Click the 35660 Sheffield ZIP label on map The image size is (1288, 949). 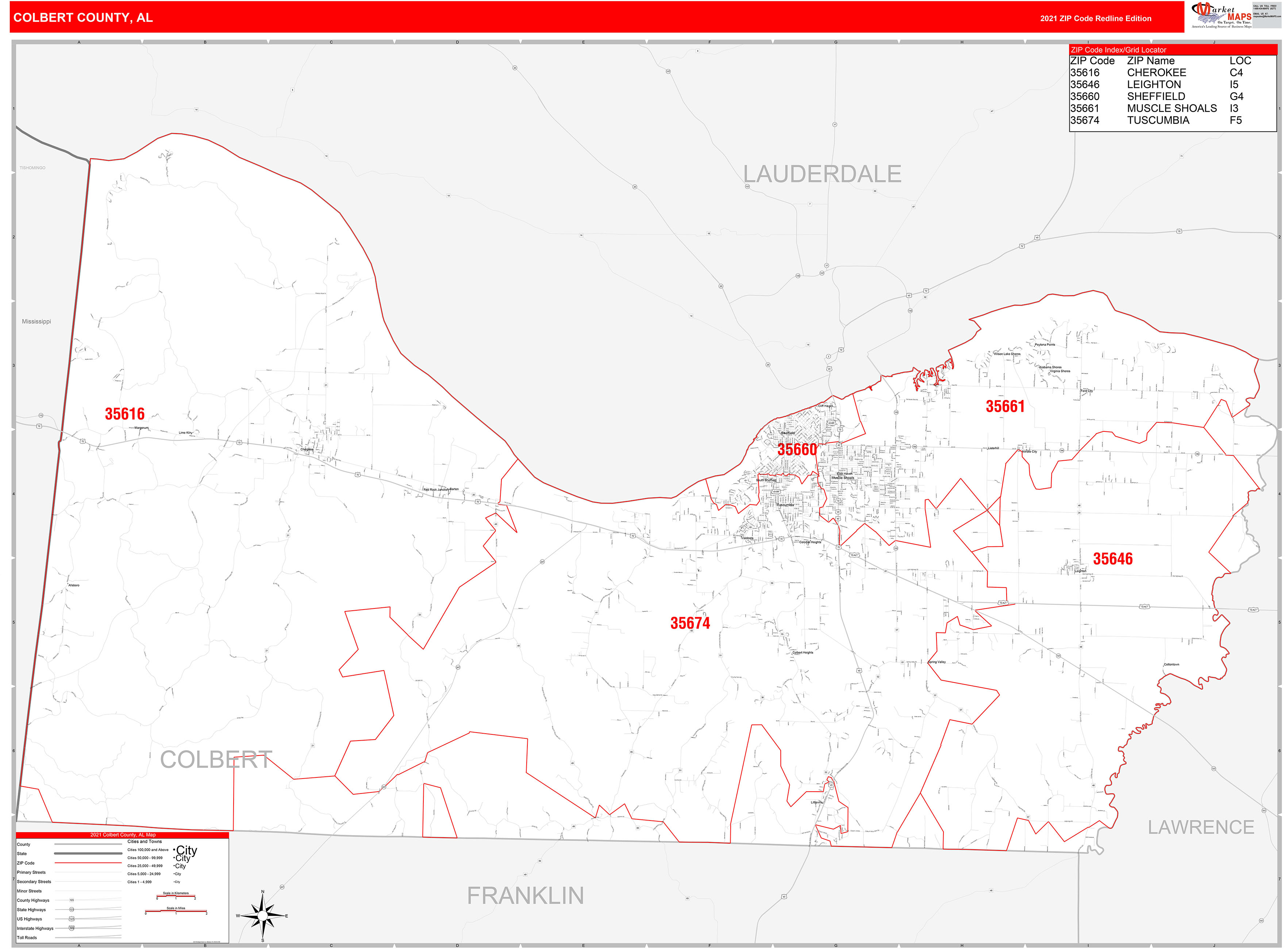797,449
